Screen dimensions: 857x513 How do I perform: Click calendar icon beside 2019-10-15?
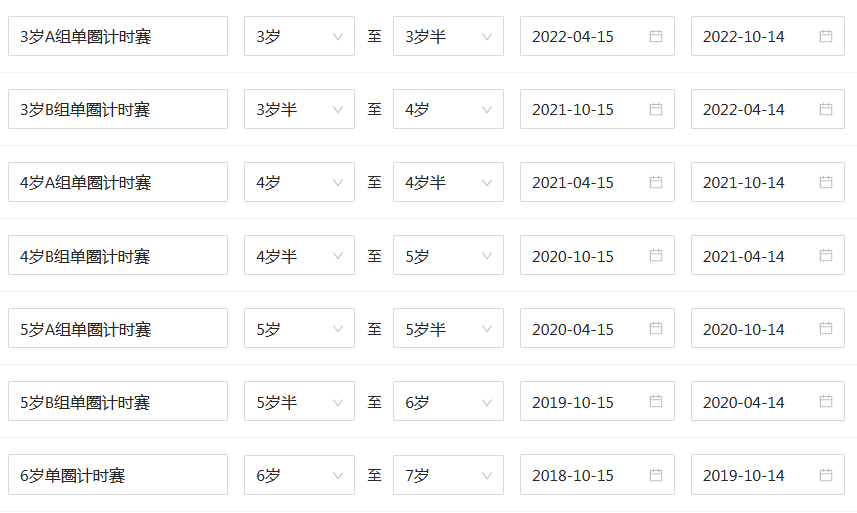click(656, 402)
